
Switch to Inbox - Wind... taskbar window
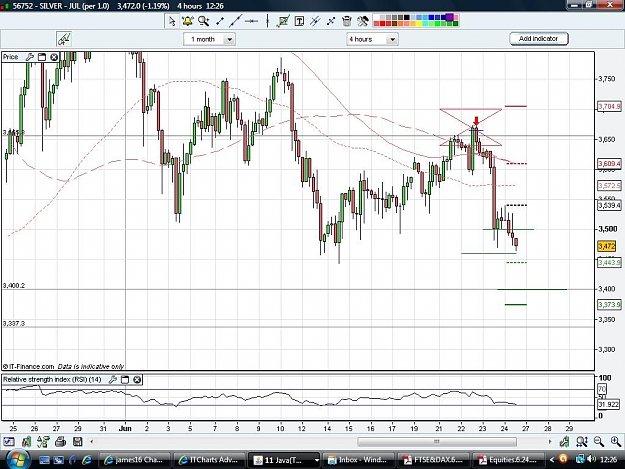(x=358, y=460)
